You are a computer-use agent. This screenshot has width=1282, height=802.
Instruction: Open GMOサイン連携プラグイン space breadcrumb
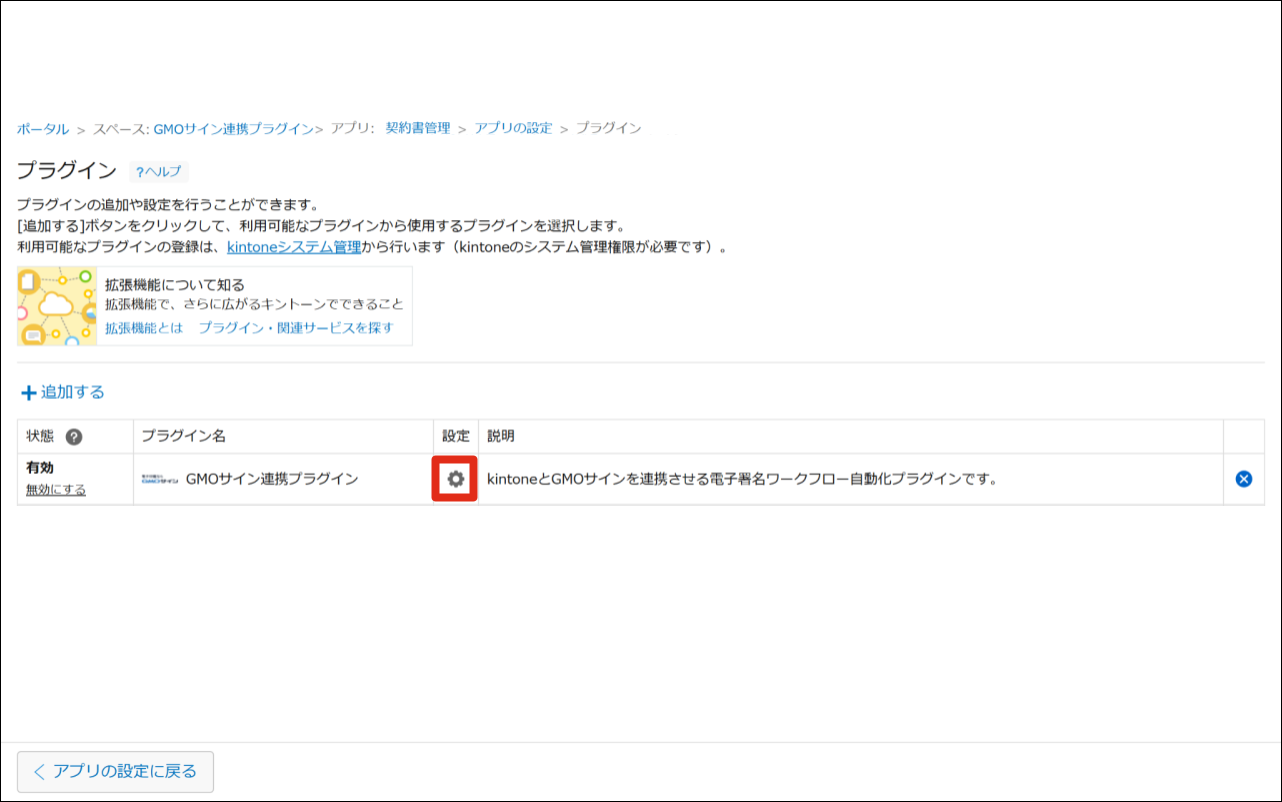(x=234, y=129)
